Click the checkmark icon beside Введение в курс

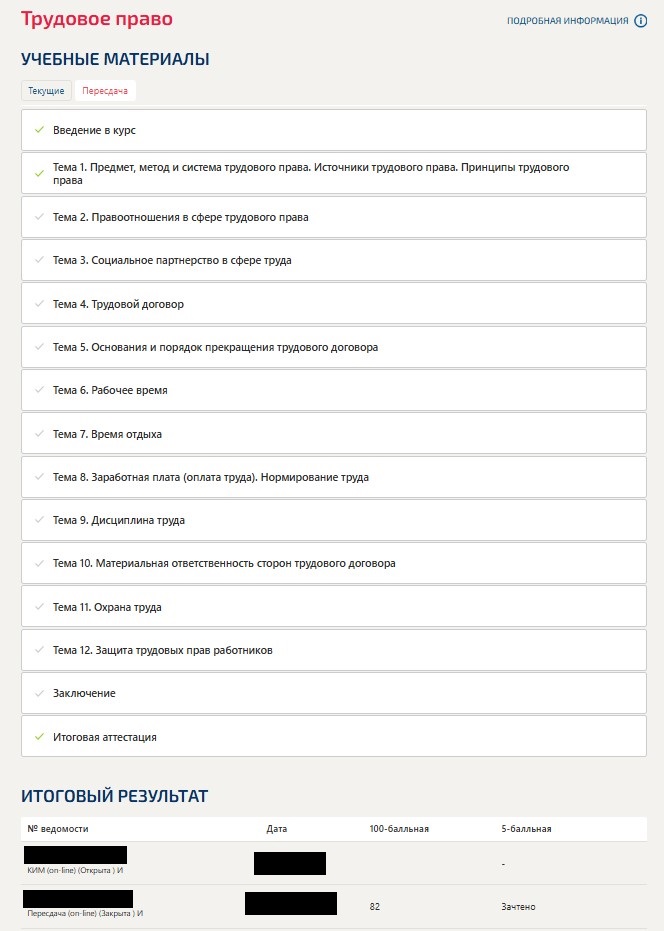pos(39,130)
